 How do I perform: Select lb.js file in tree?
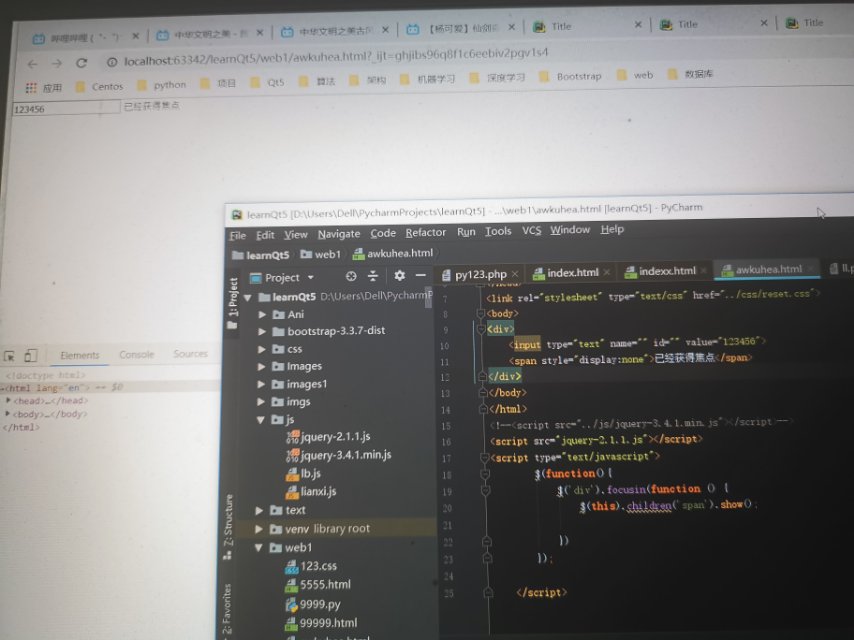(x=303, y=473)
